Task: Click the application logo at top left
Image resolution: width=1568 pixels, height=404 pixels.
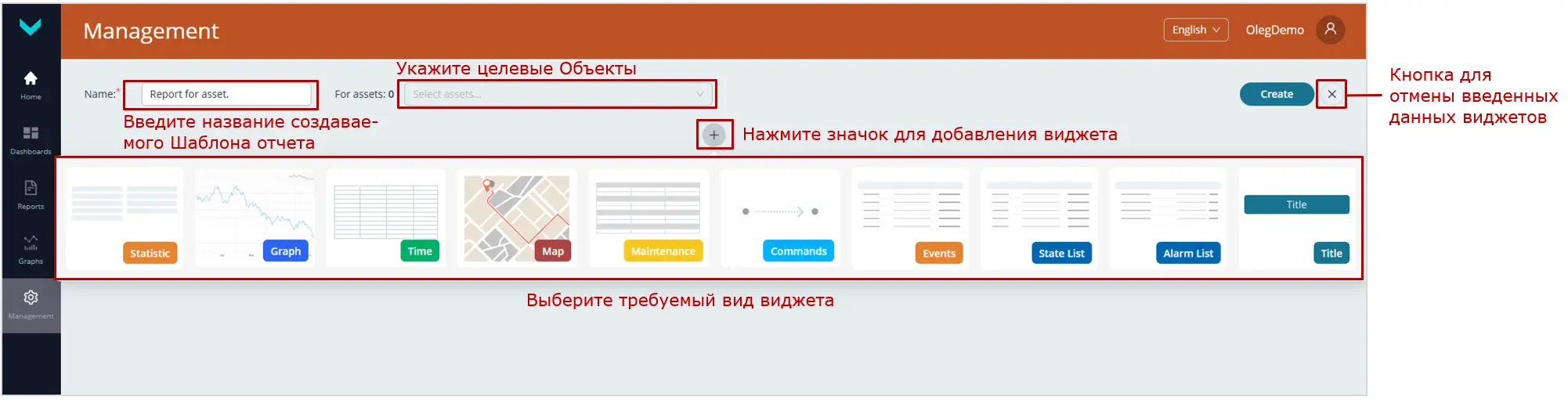Action: pos(31,27)
